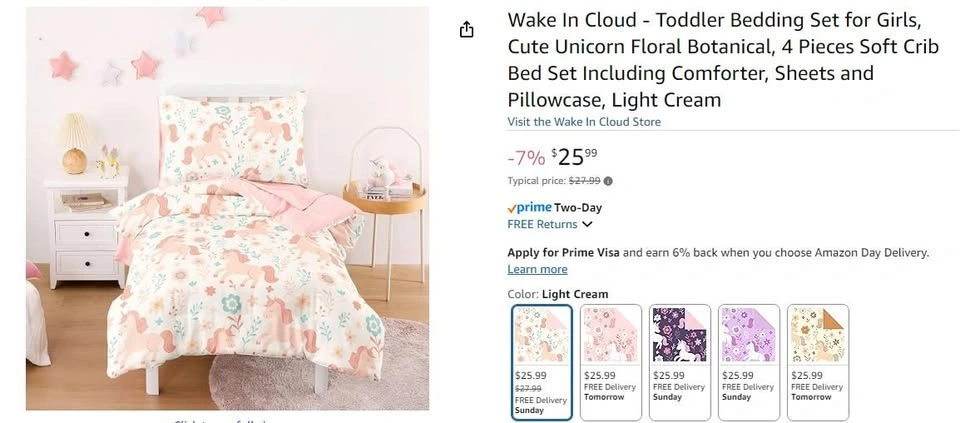The width and height of the screenshot is (960, 423).
Task: Click the crossed-out $27.99 typical price
Action: pyautogui.click(x=584, y=181)
